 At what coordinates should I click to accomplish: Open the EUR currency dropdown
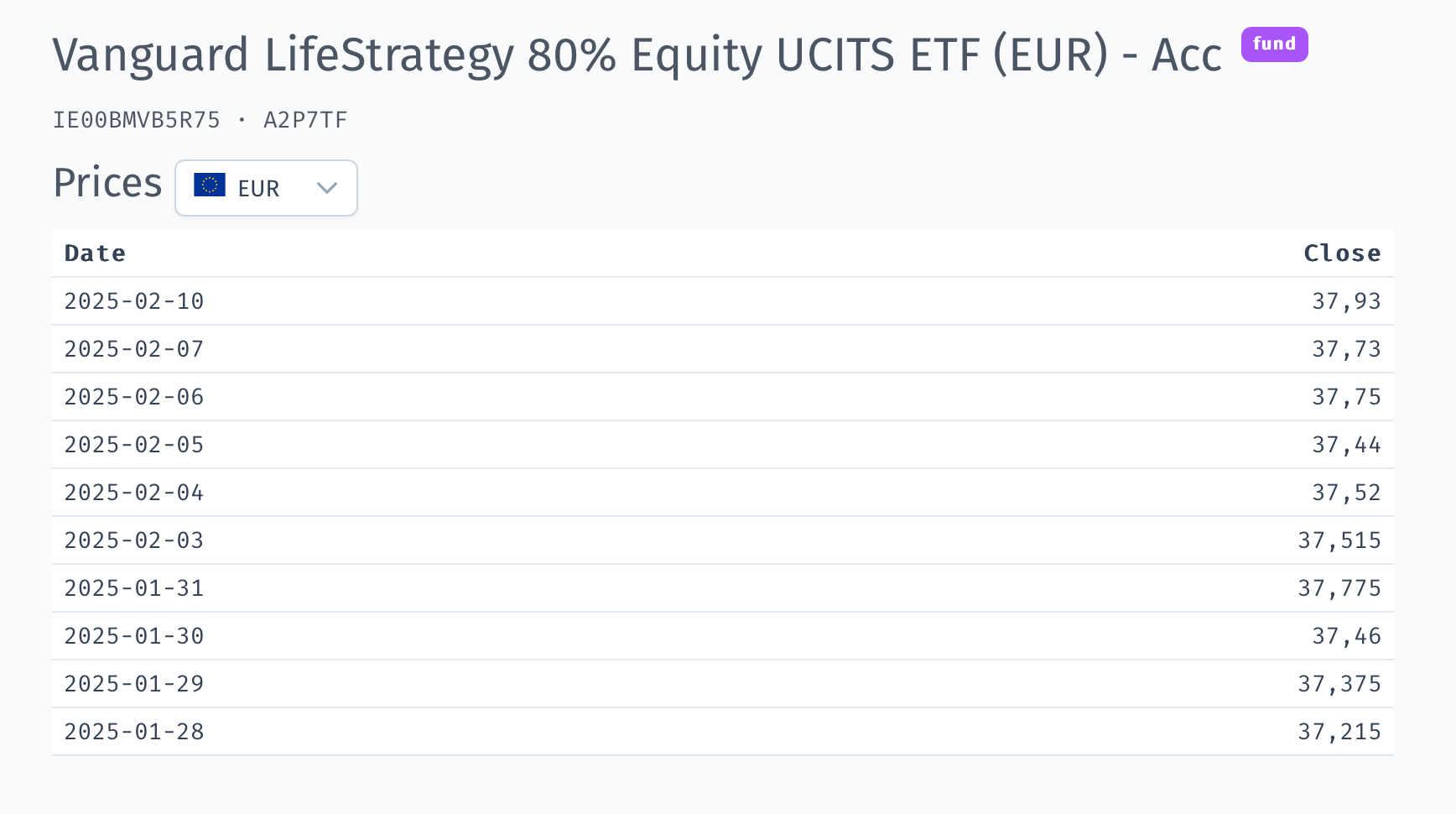coord(266,188)
